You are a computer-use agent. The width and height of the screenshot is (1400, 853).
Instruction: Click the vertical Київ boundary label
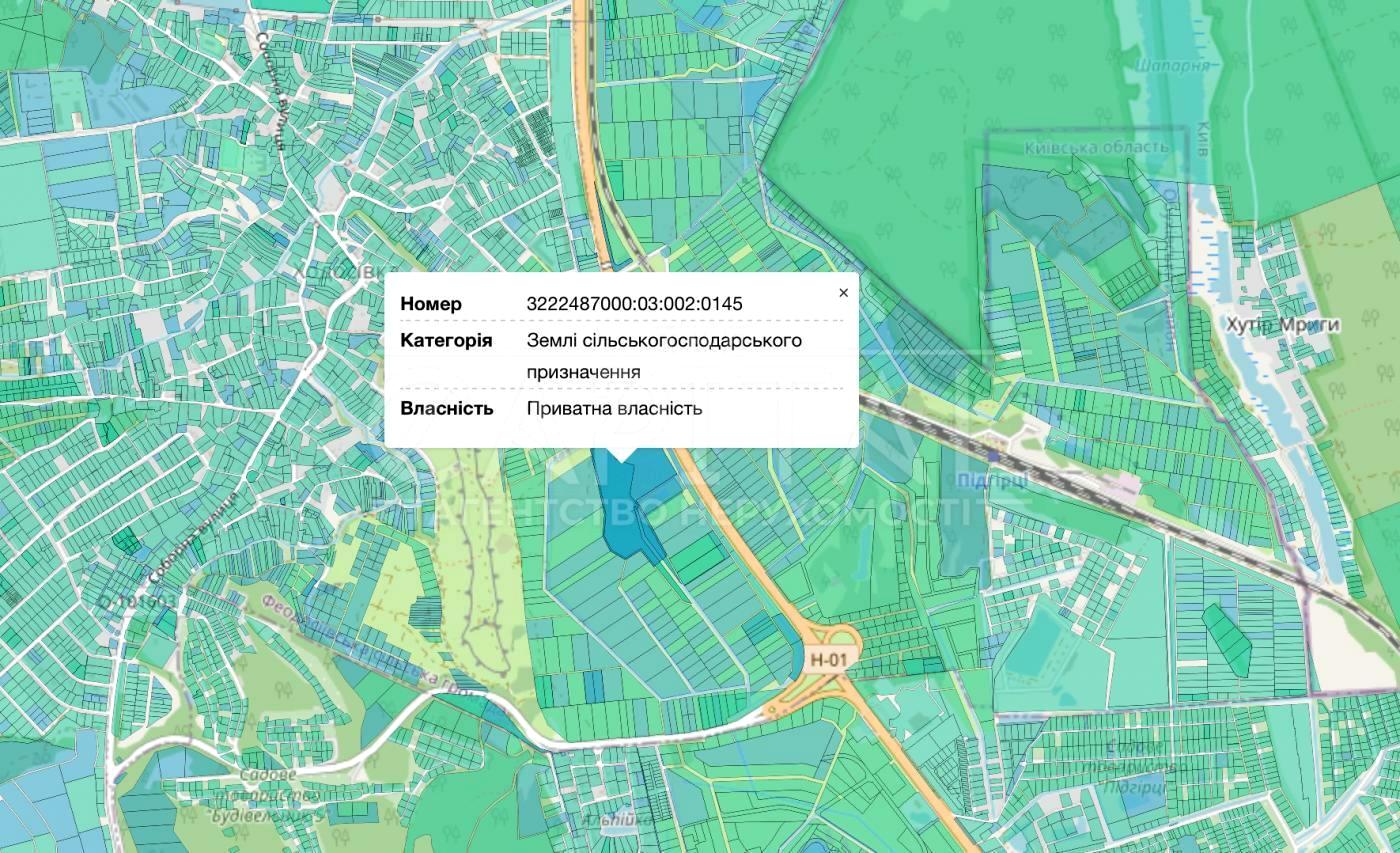1201,143
